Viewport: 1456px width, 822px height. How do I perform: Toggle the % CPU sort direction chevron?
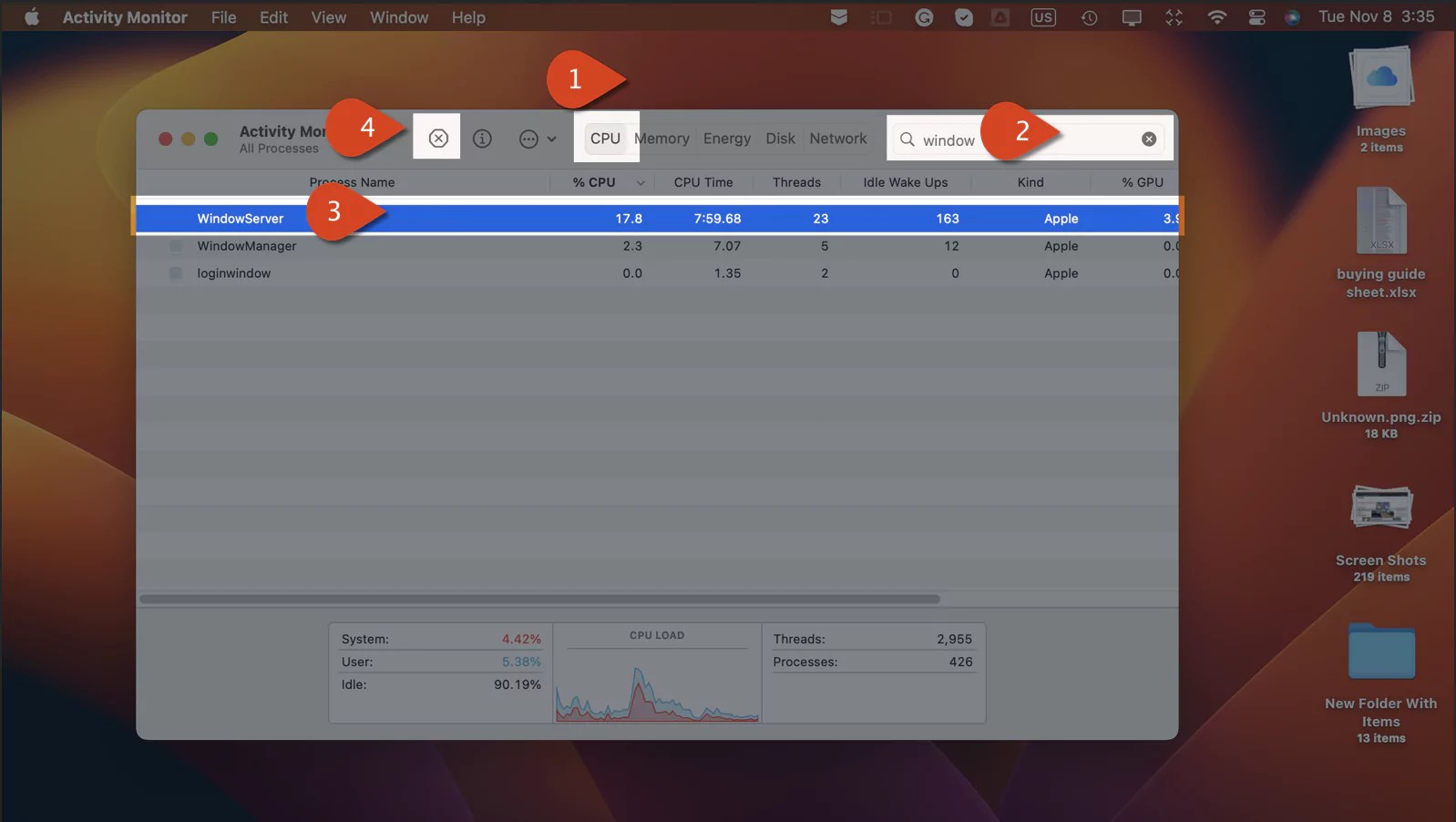click(641, 183)
